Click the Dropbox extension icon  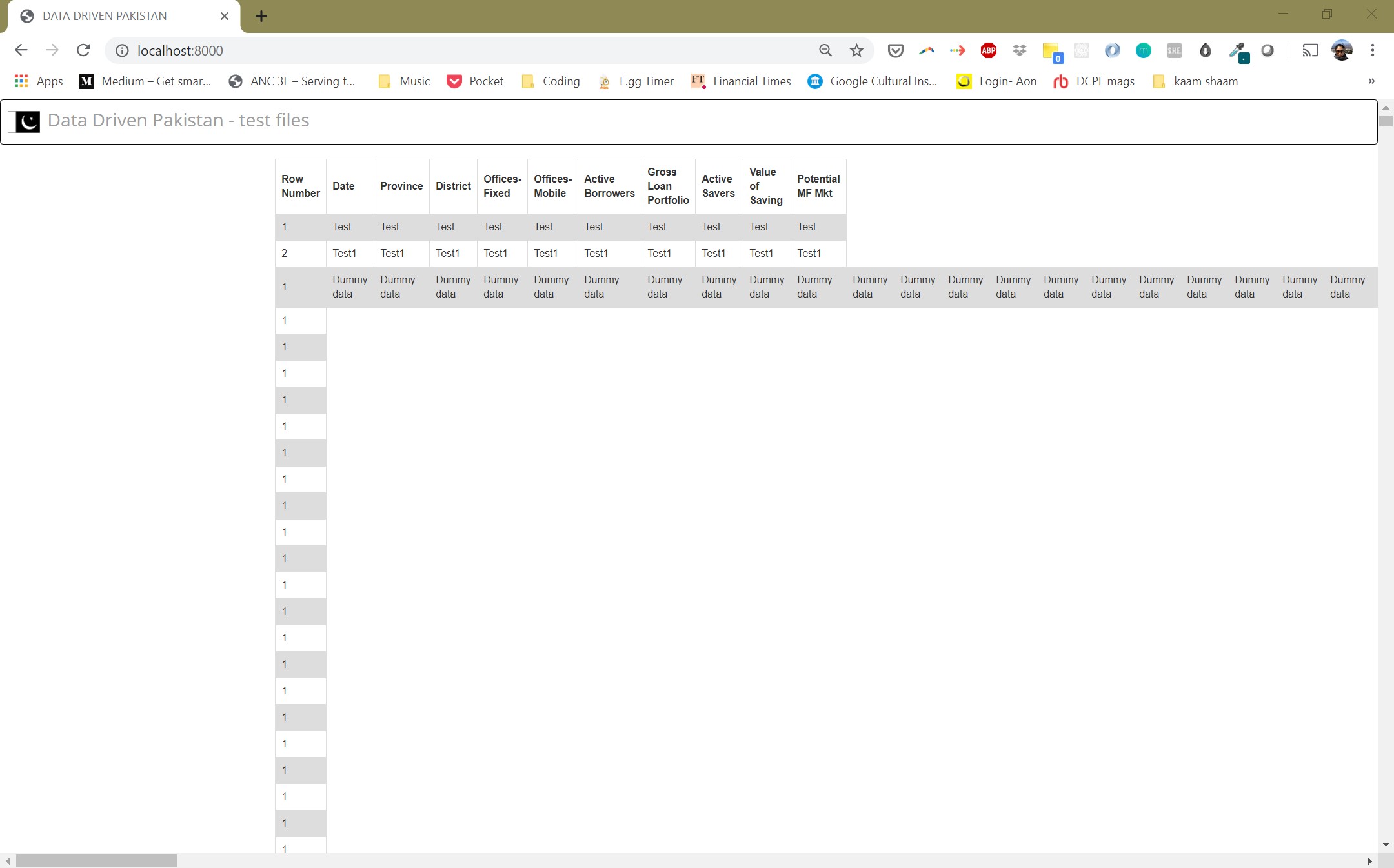tap(1019, 50)
